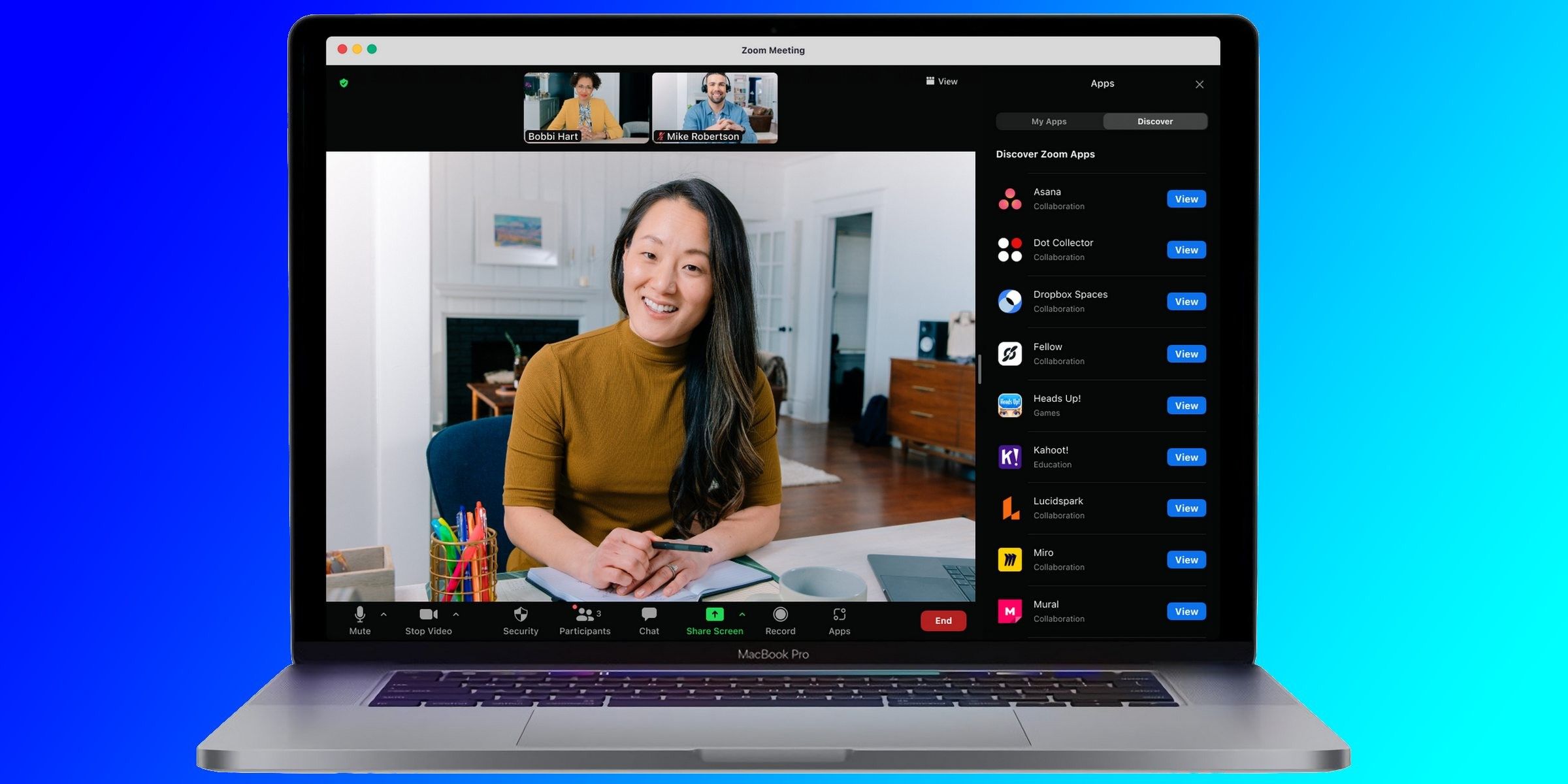Image resolution: width=1568 pixels, height=784 pixels.
Task: Toggle Stop Video on or off
Action: click(x=427, y=620)
